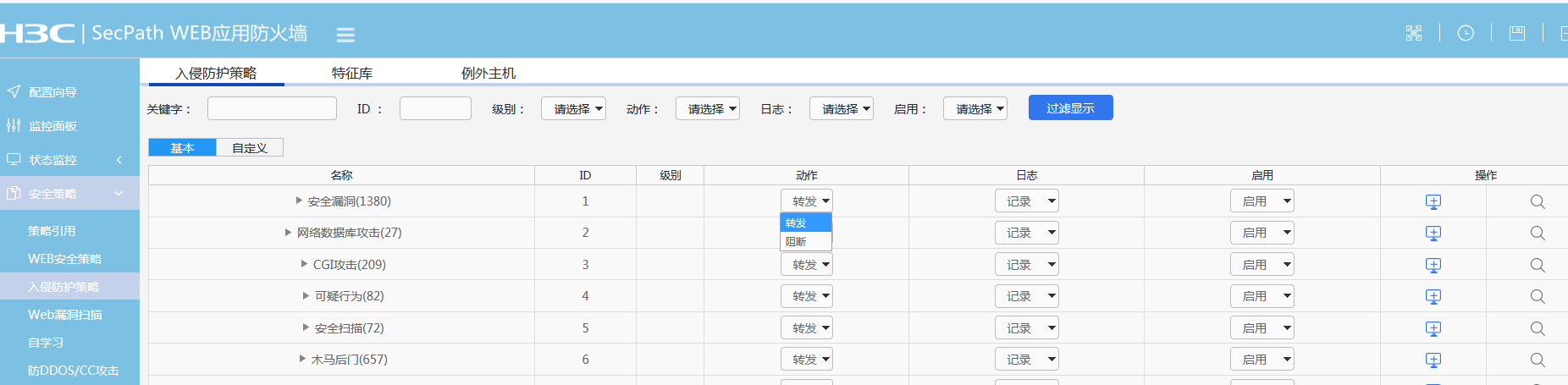
Task: Open the 级别 filter dropdown
Action: point(573,109)
